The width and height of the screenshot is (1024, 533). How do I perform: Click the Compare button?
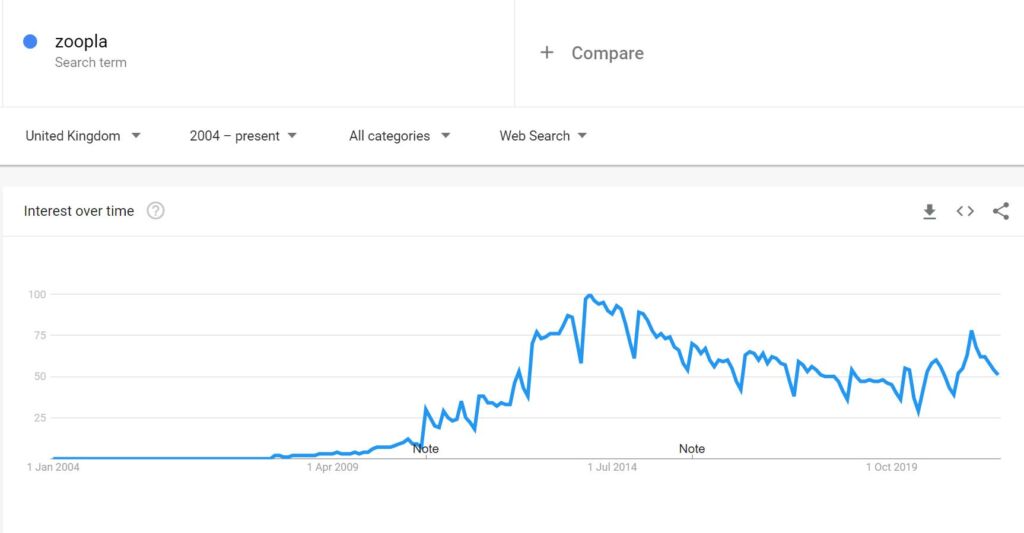[x=607, y=53]
